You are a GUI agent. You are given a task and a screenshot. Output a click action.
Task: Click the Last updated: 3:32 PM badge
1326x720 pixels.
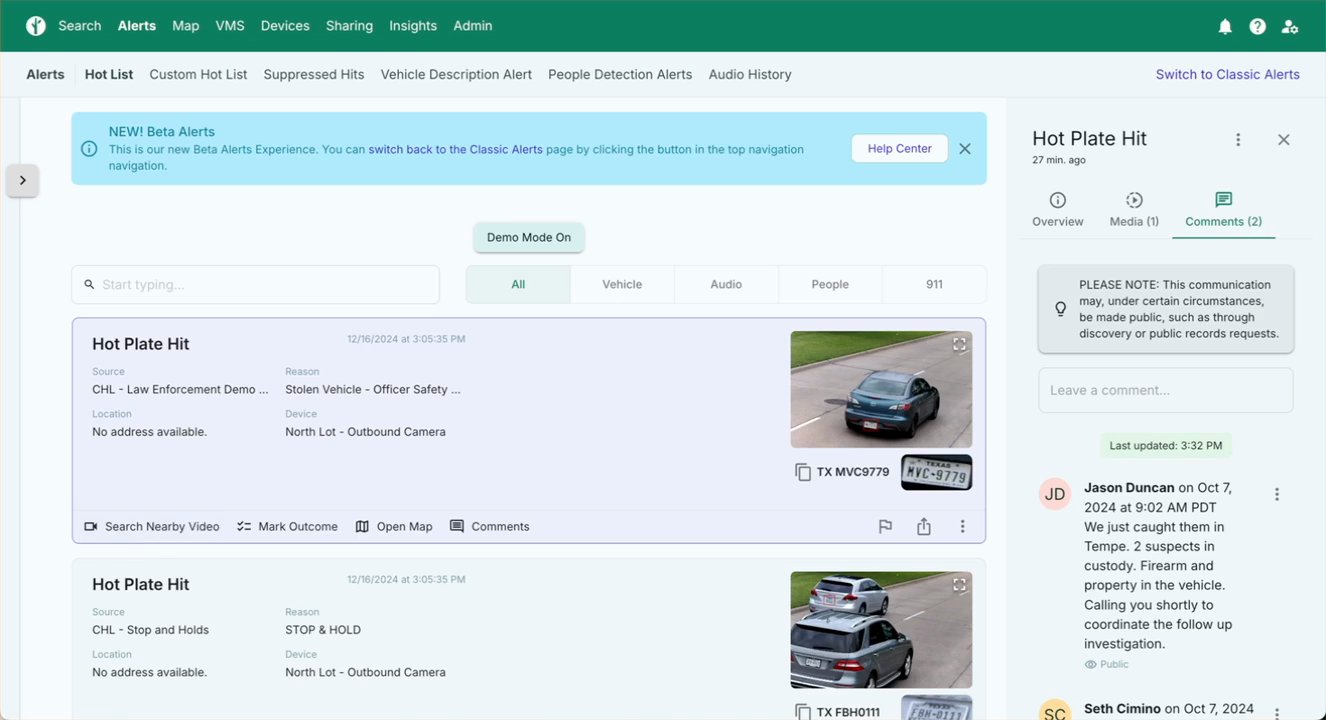point(1166,446)
